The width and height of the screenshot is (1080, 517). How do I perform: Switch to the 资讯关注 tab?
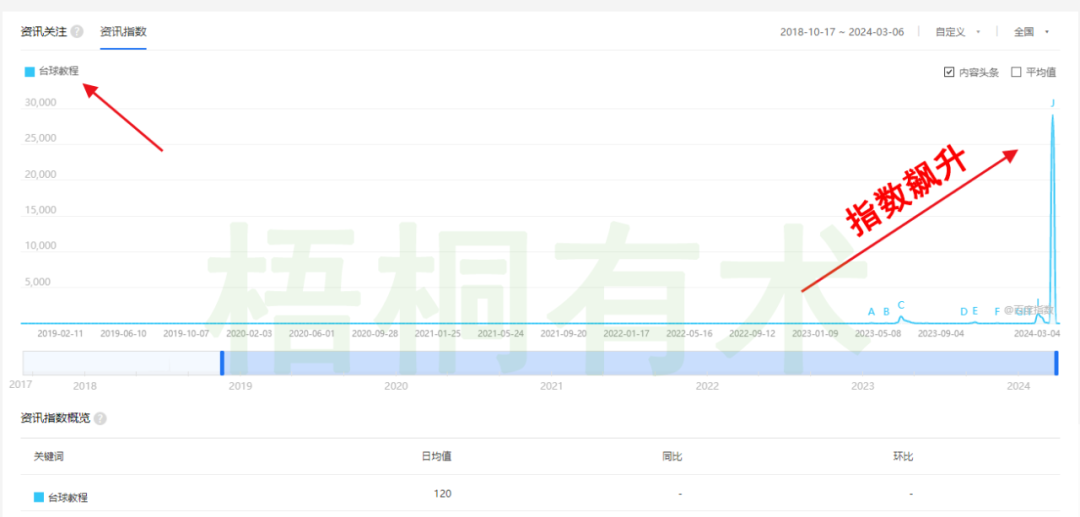[x=44, y=32]
